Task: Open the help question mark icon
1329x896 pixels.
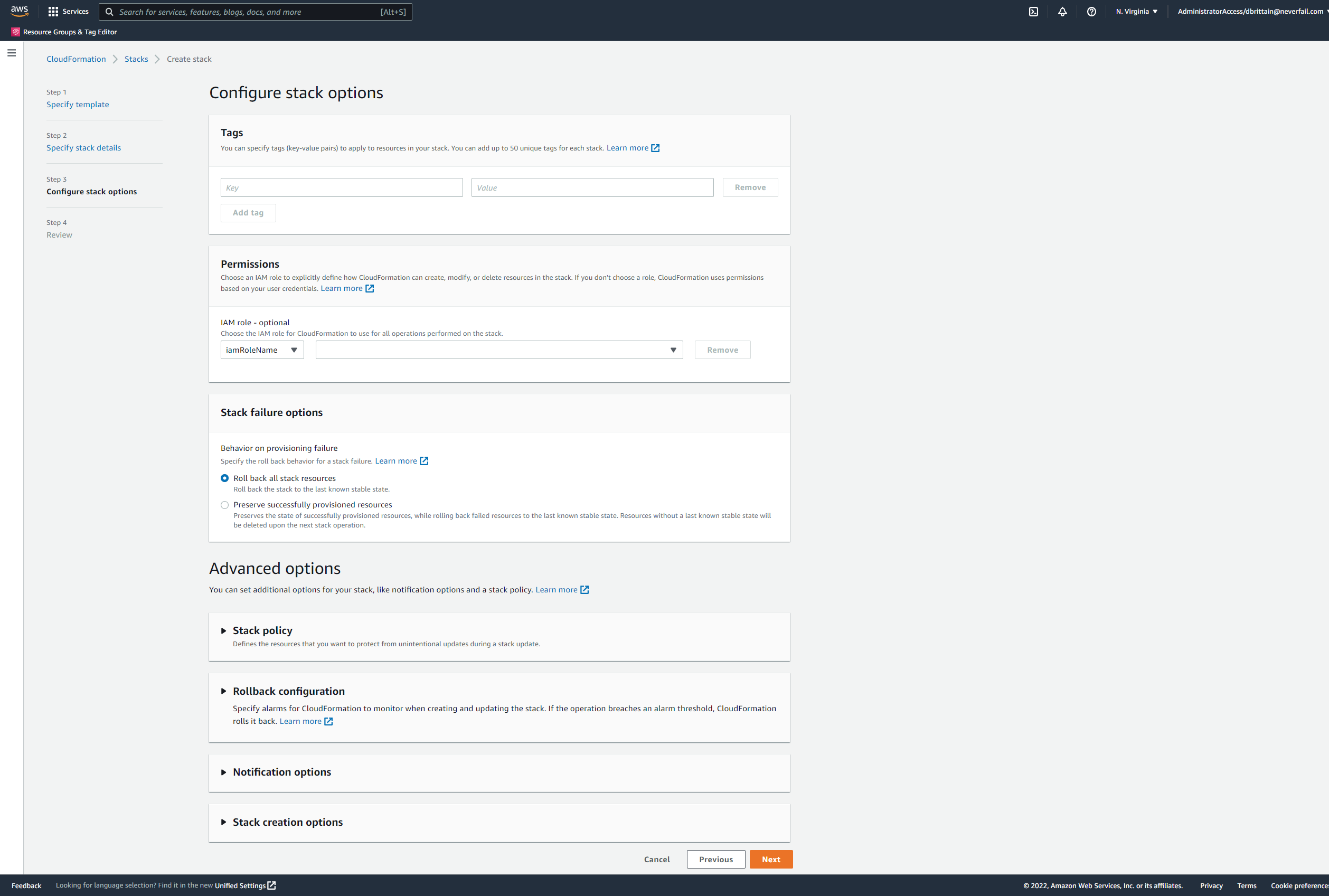Action: (x=1091, y=11)
